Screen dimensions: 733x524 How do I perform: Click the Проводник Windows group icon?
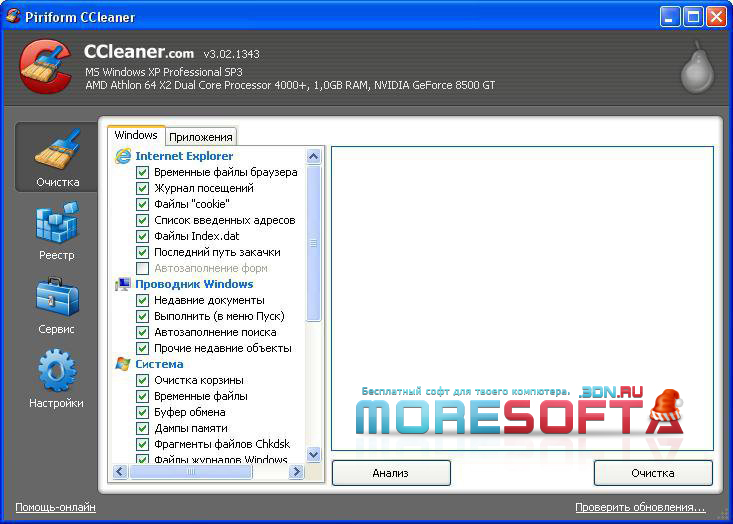coord(123,284)
